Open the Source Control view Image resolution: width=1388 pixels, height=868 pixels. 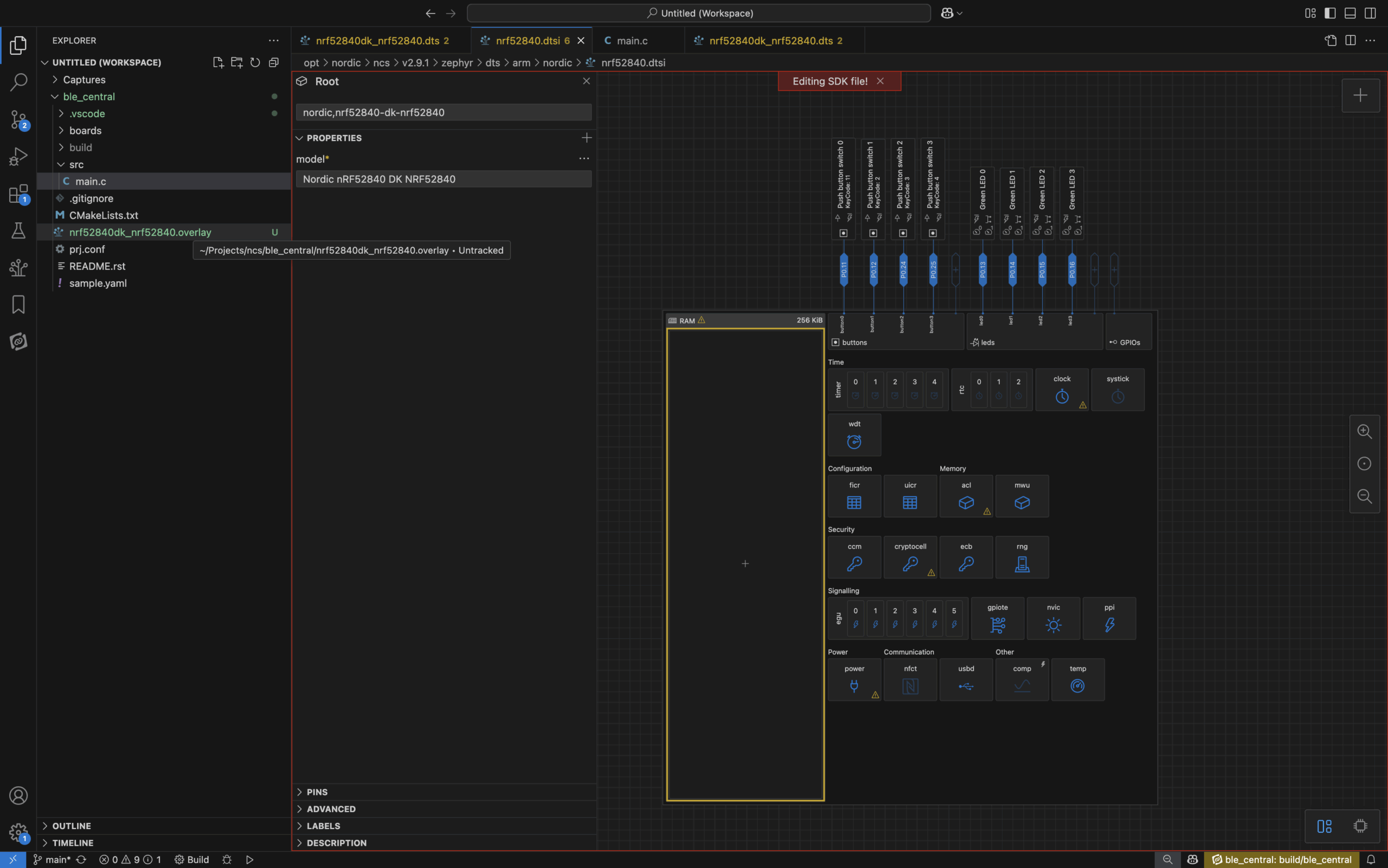18,119
